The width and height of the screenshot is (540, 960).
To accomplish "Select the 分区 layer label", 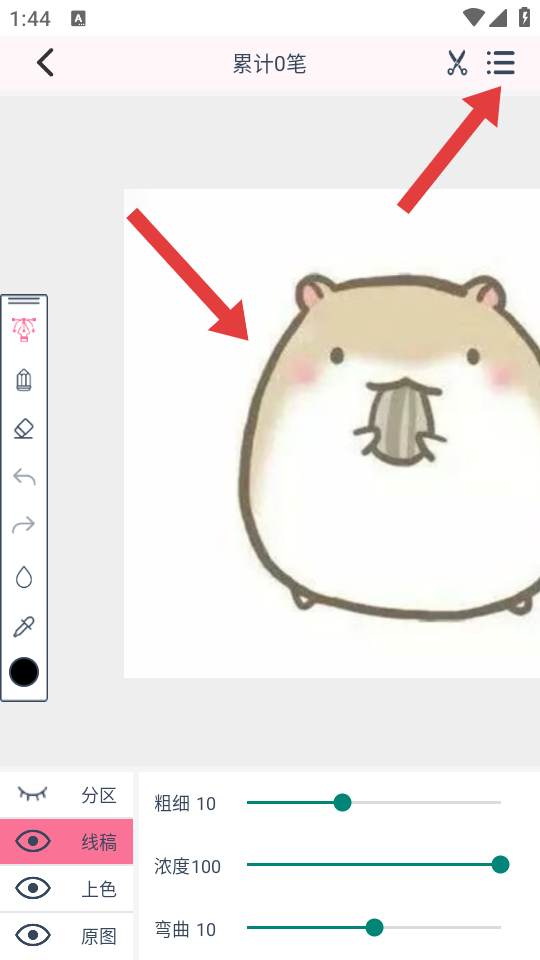I will coord(99,795).
